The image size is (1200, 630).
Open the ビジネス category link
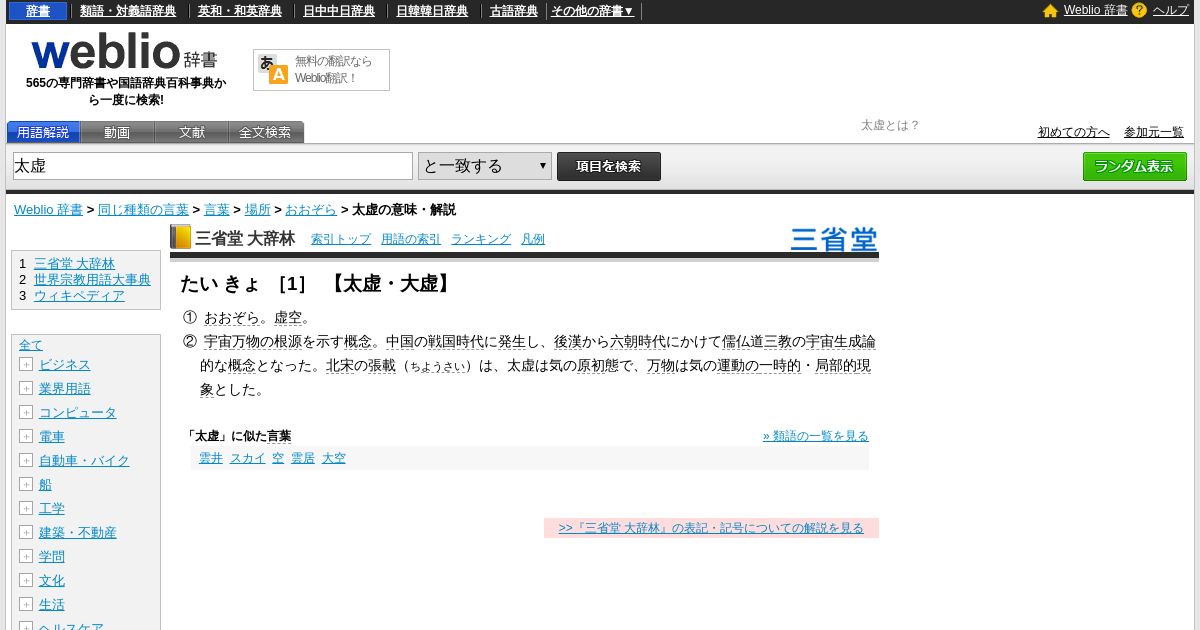click(x=65, y=364)
